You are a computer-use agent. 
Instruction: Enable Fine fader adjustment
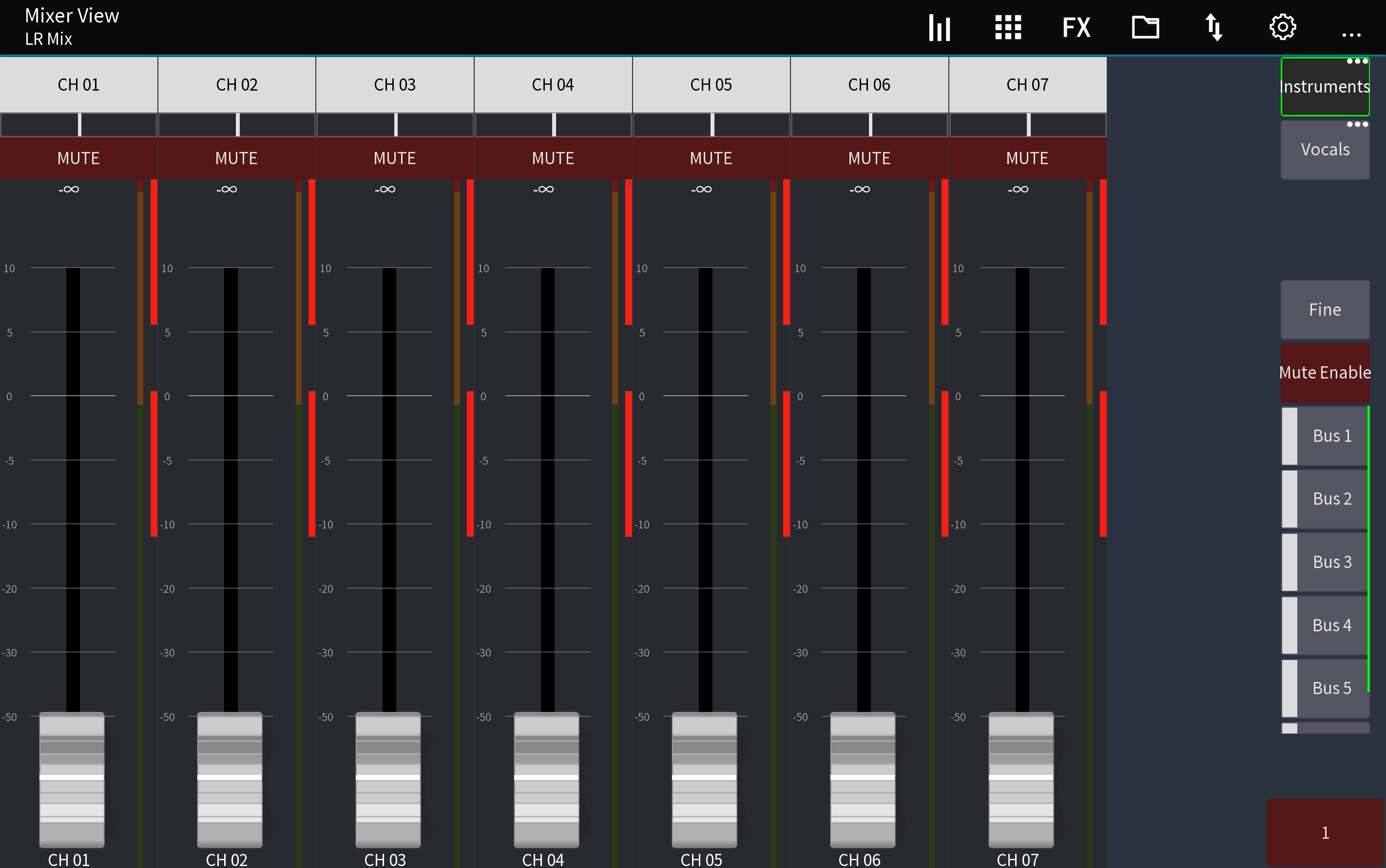tap(1324, 309)
